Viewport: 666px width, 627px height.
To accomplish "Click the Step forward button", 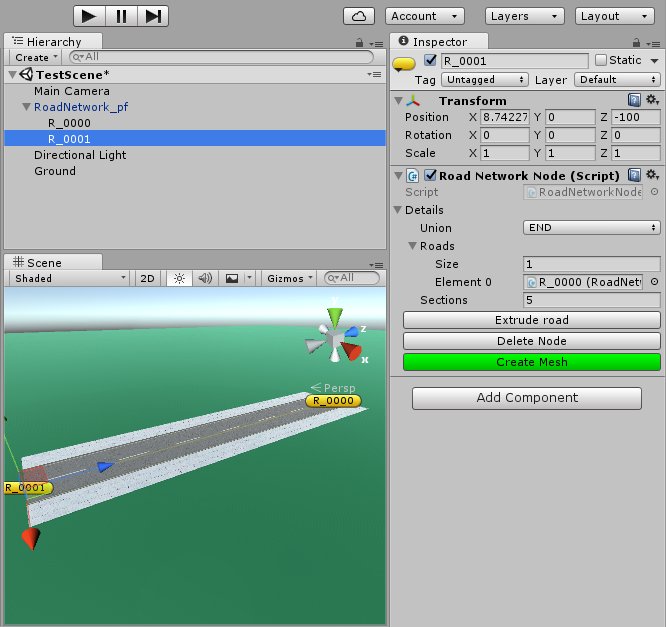I will [x=153, y=16].
